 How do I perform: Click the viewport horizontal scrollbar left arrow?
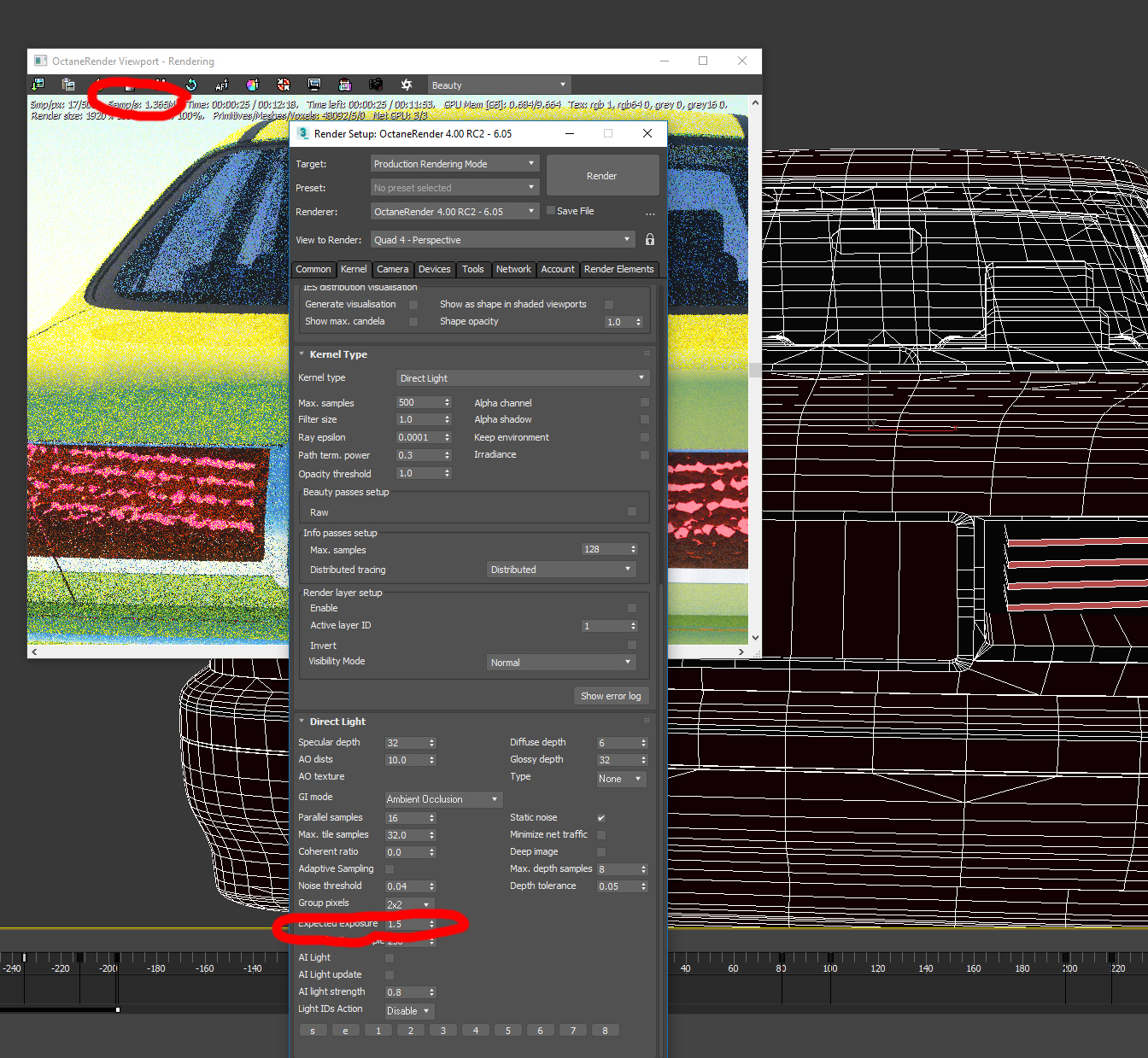coord(34,652)
